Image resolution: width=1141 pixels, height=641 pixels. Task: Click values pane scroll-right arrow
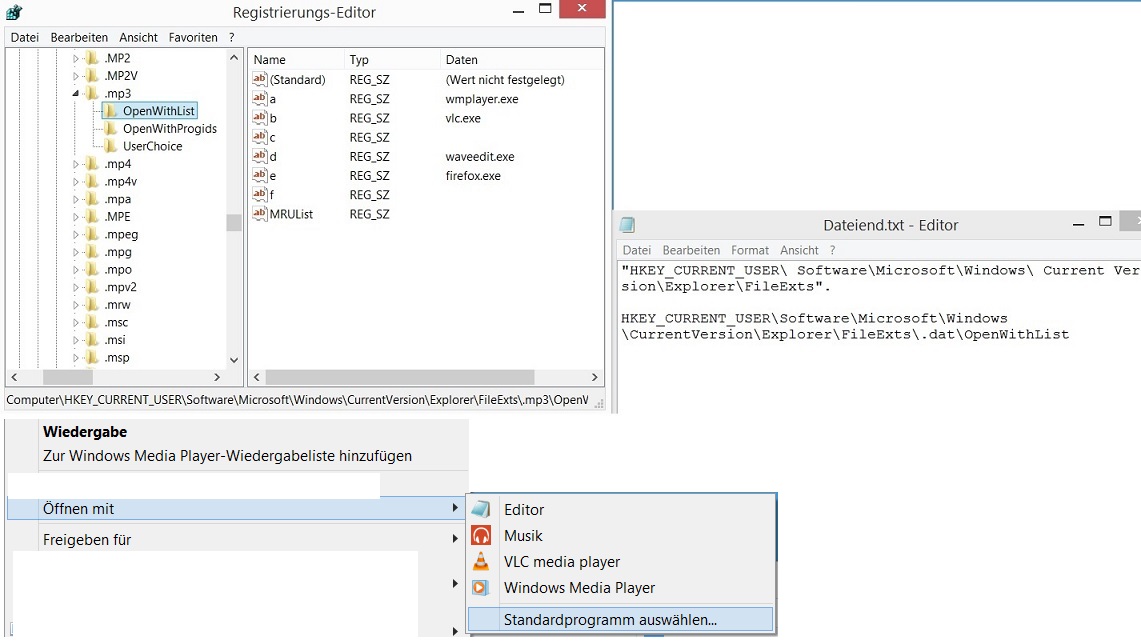pyautogui.click(x=595, y=377)
